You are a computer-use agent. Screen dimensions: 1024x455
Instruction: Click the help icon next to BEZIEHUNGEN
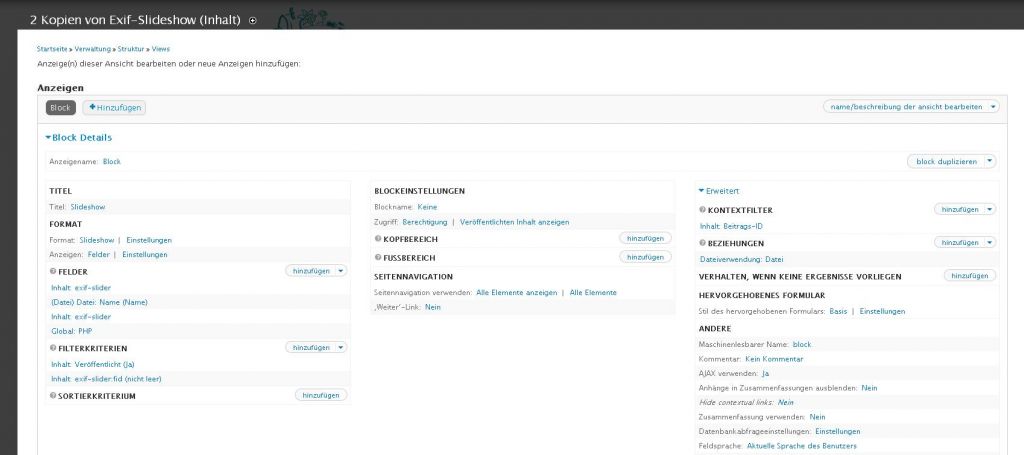pos(703,243)
